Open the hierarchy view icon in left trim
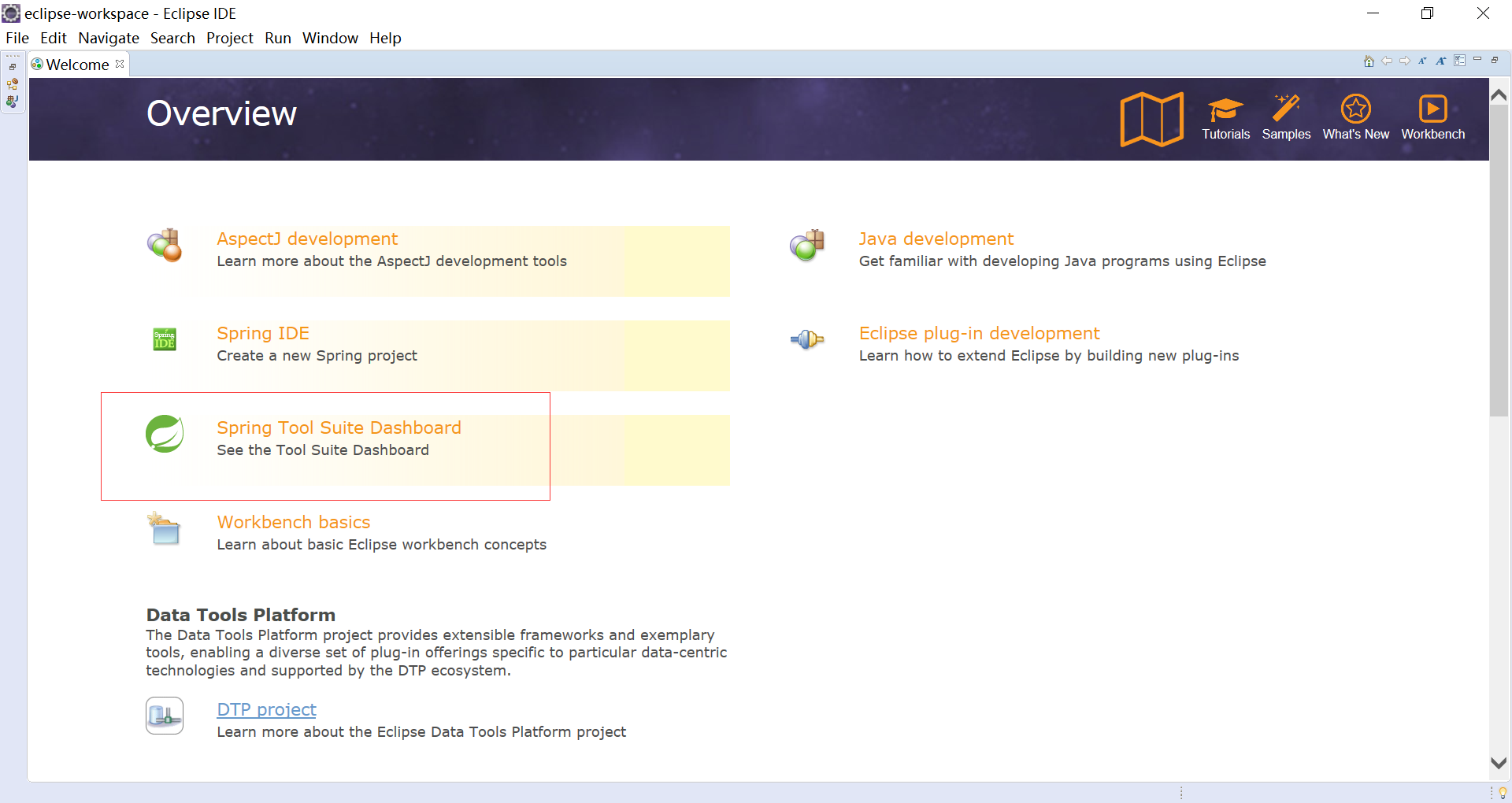This screenshot has width=1512, height=803. 13,84
